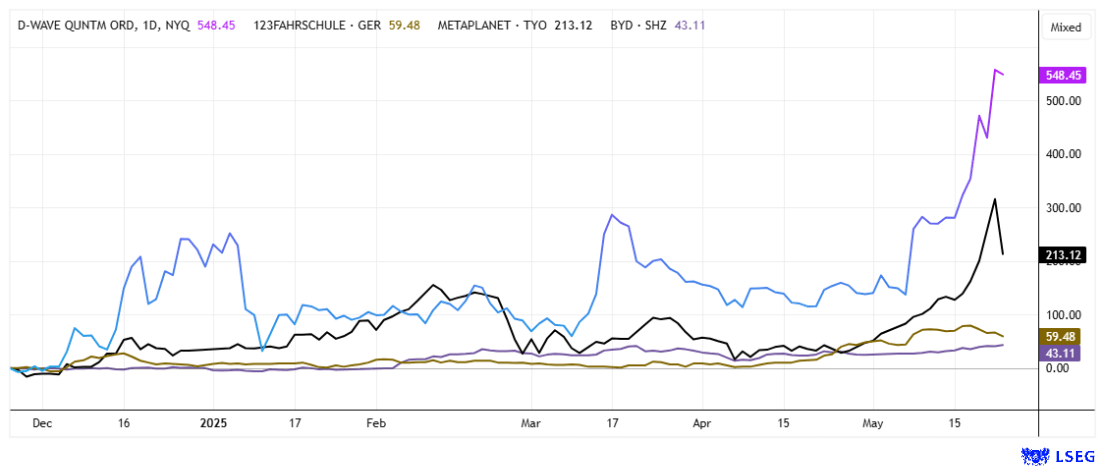1105x467 pixels.
Task: Click the Feb label on time axis
Action: click(x=376, y=423)
